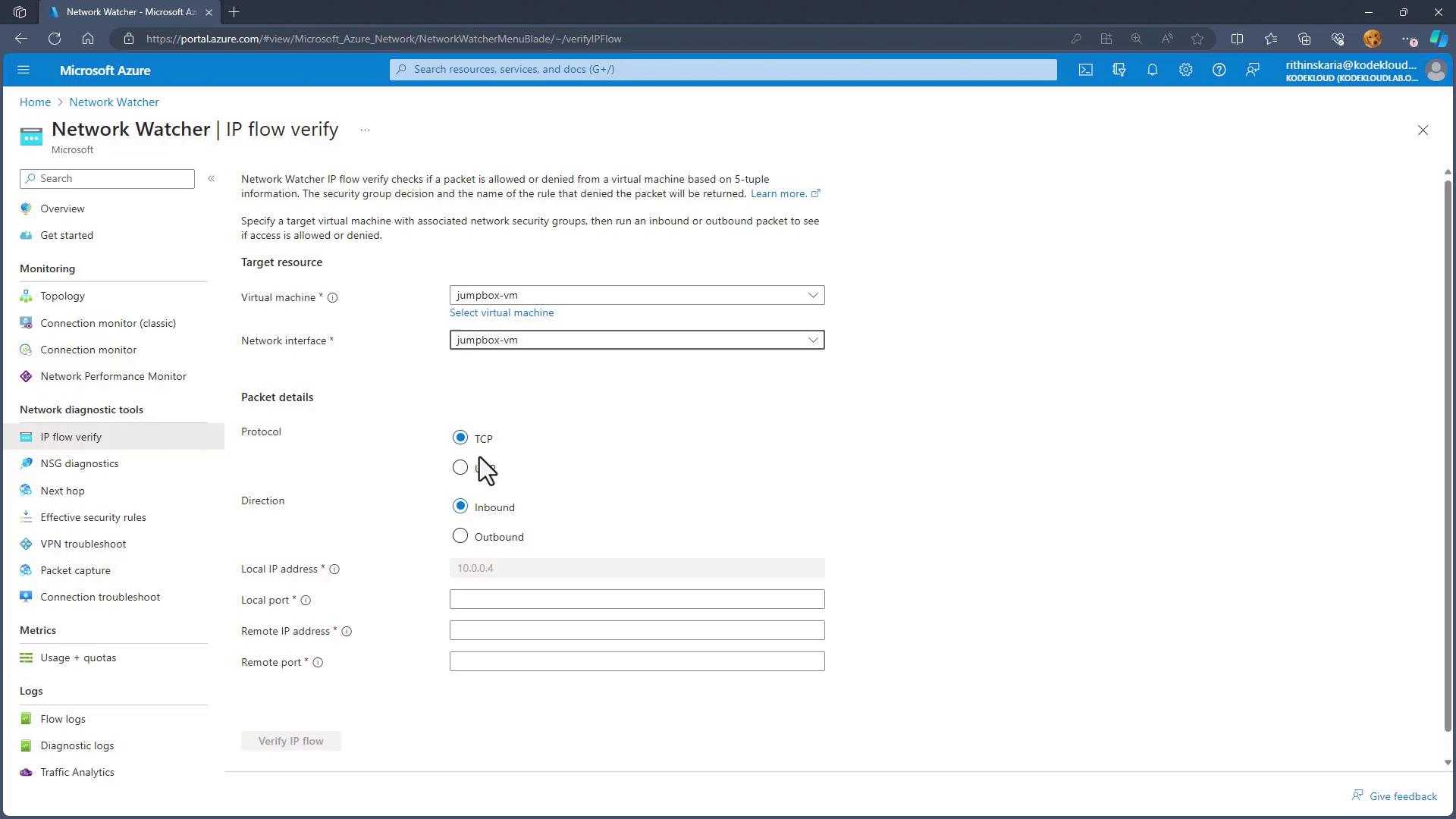Screen dimensions: 1456x819
Task: Choose the UDP protocol radio button
Action: 460,467
